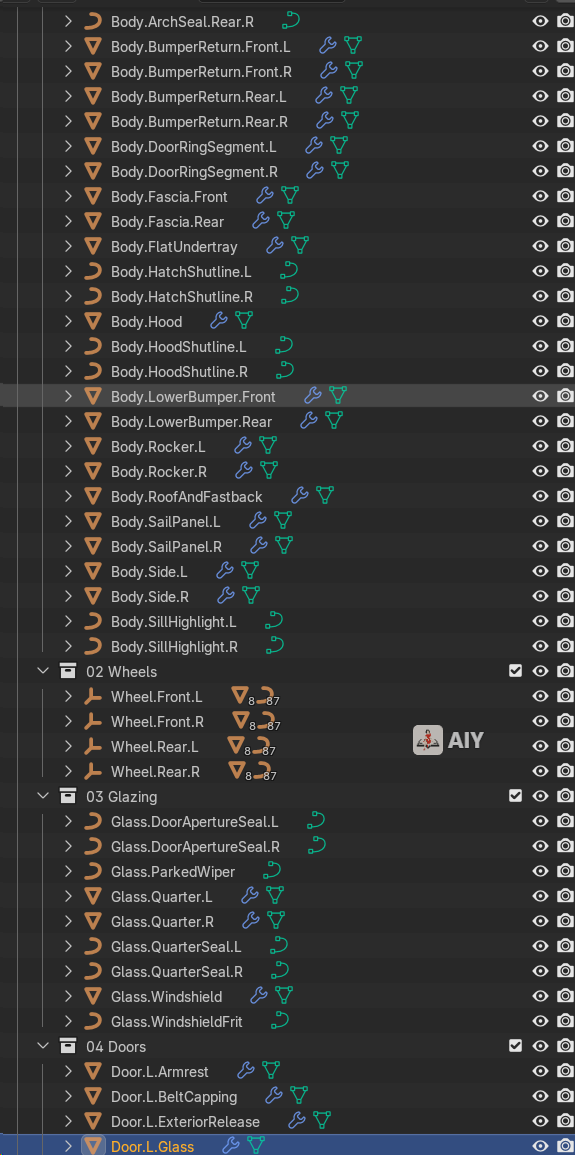Disable rendering of the 03 Glazing collection
This screenshot has height=1155, width=575.
tap(565, 796)
